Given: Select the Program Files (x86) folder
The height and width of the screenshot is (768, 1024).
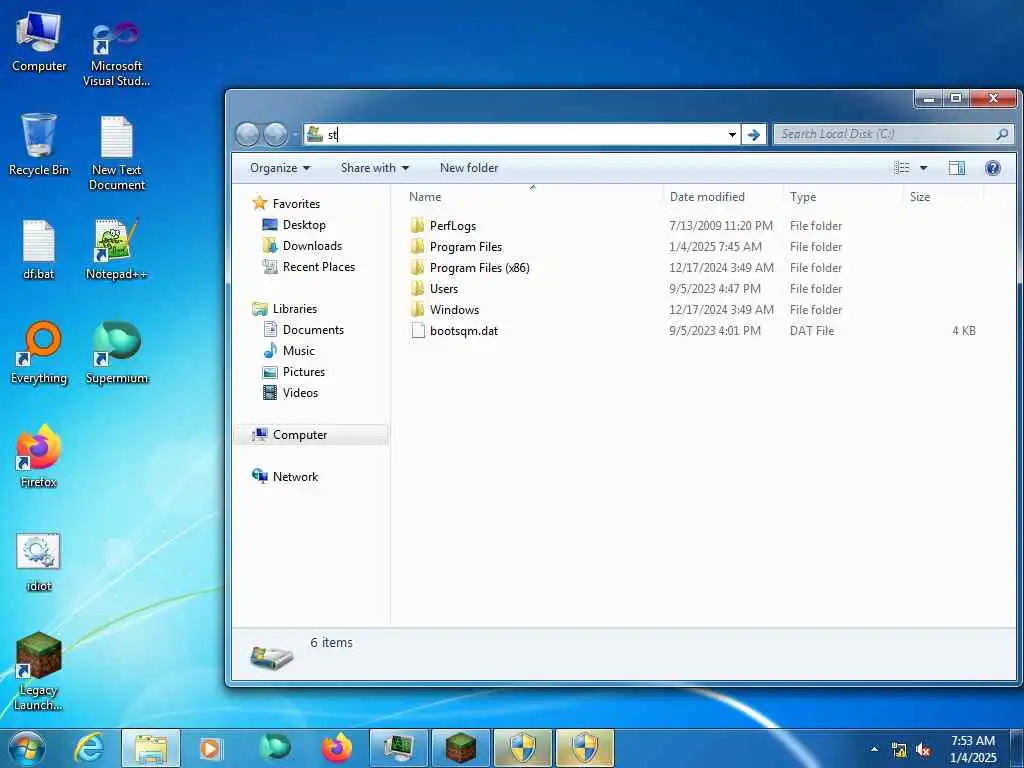Looking at the screenshot, I should pyautogui.click(x=470, y=267).
